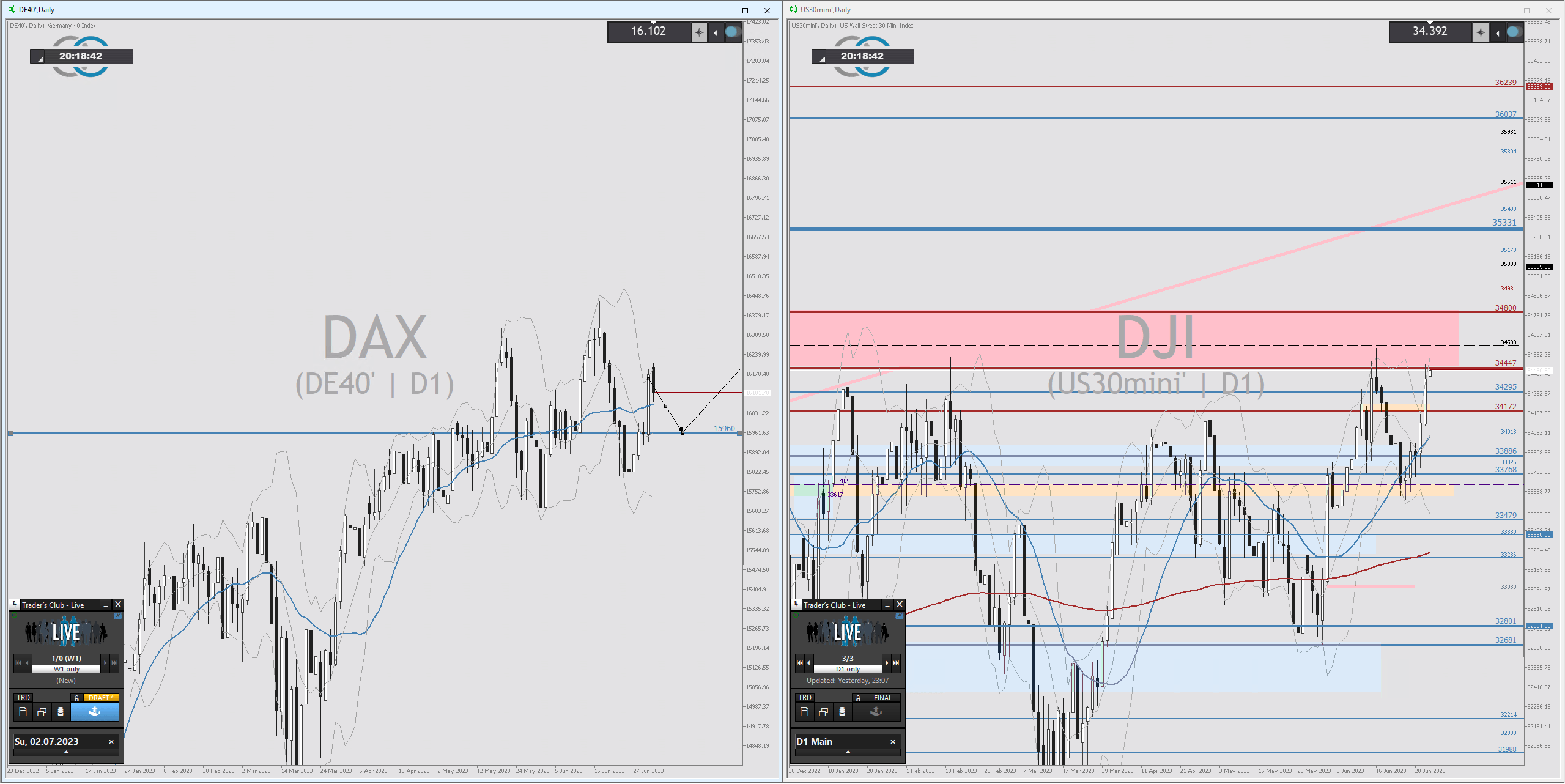Click 'Updated: Yesterday, 23:07' text in DJI panel
This screenshot has width=1565, height=784.
(x=848, y=681)
